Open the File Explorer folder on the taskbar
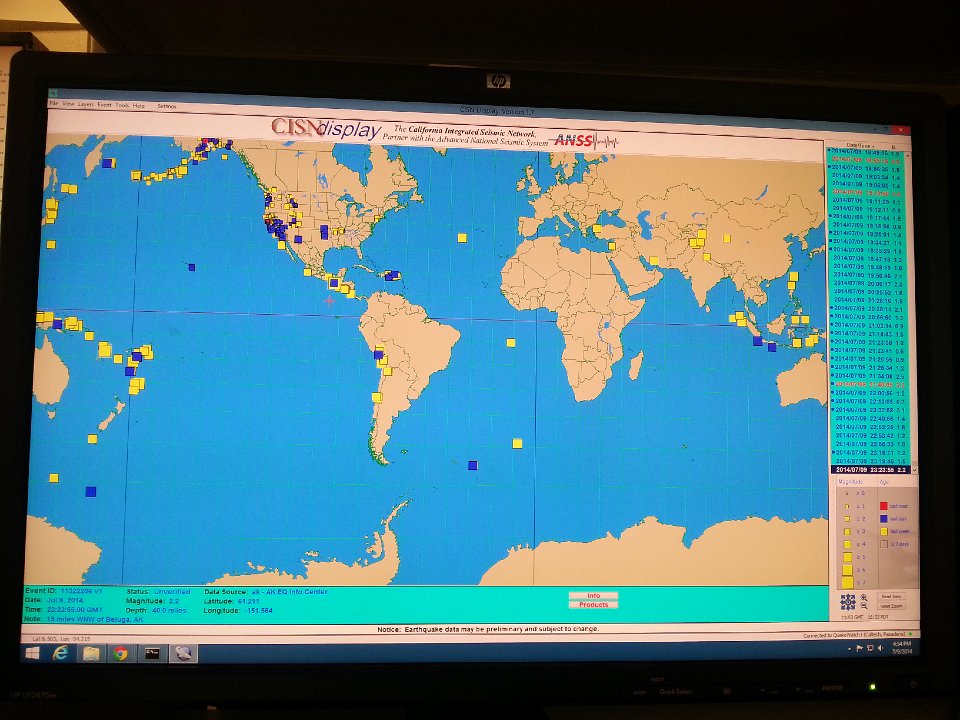The height and width of the screenshot is (720, 960). pyautogui.click(x=91, y=653)
